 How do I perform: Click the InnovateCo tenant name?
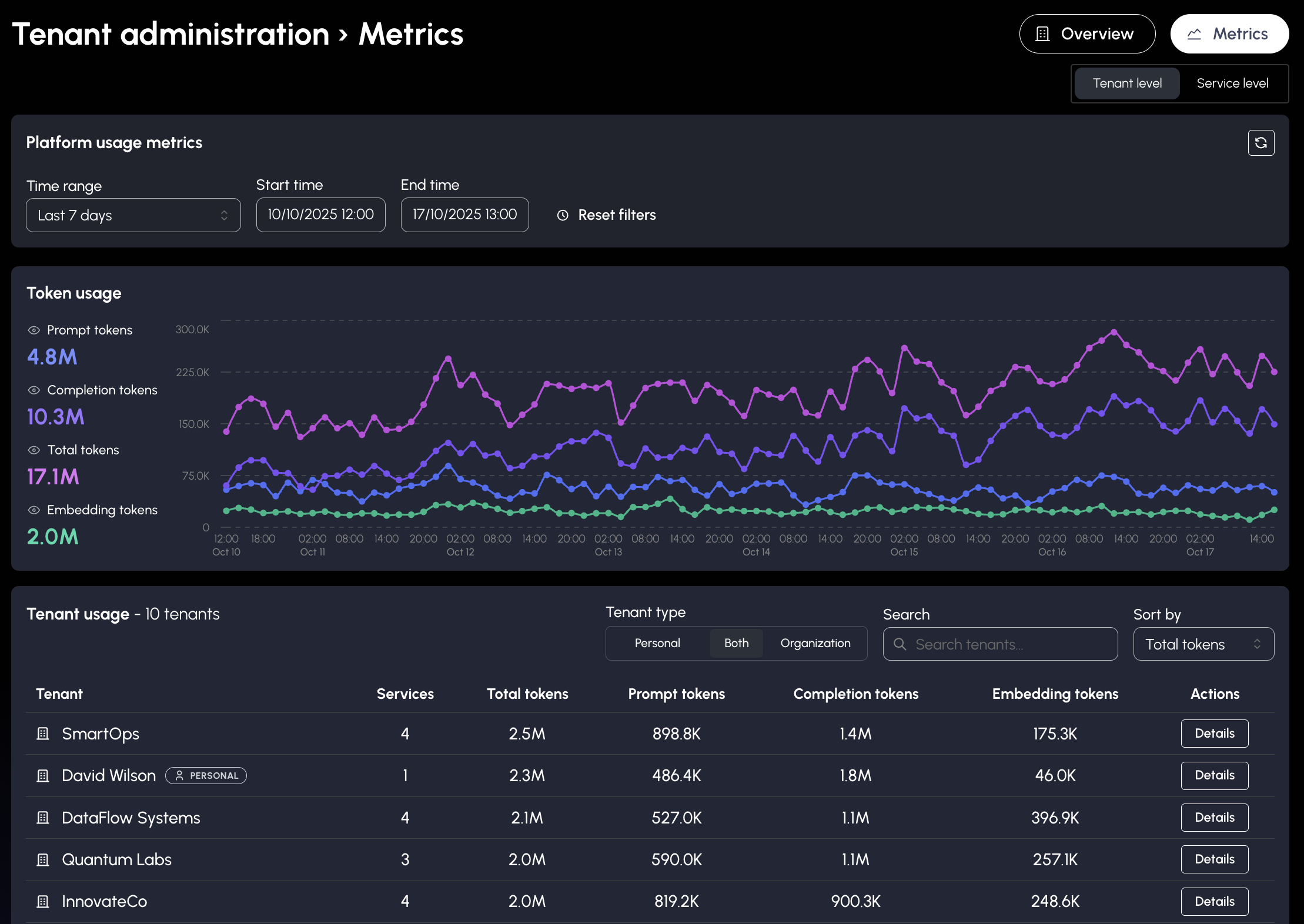[105, 902]
